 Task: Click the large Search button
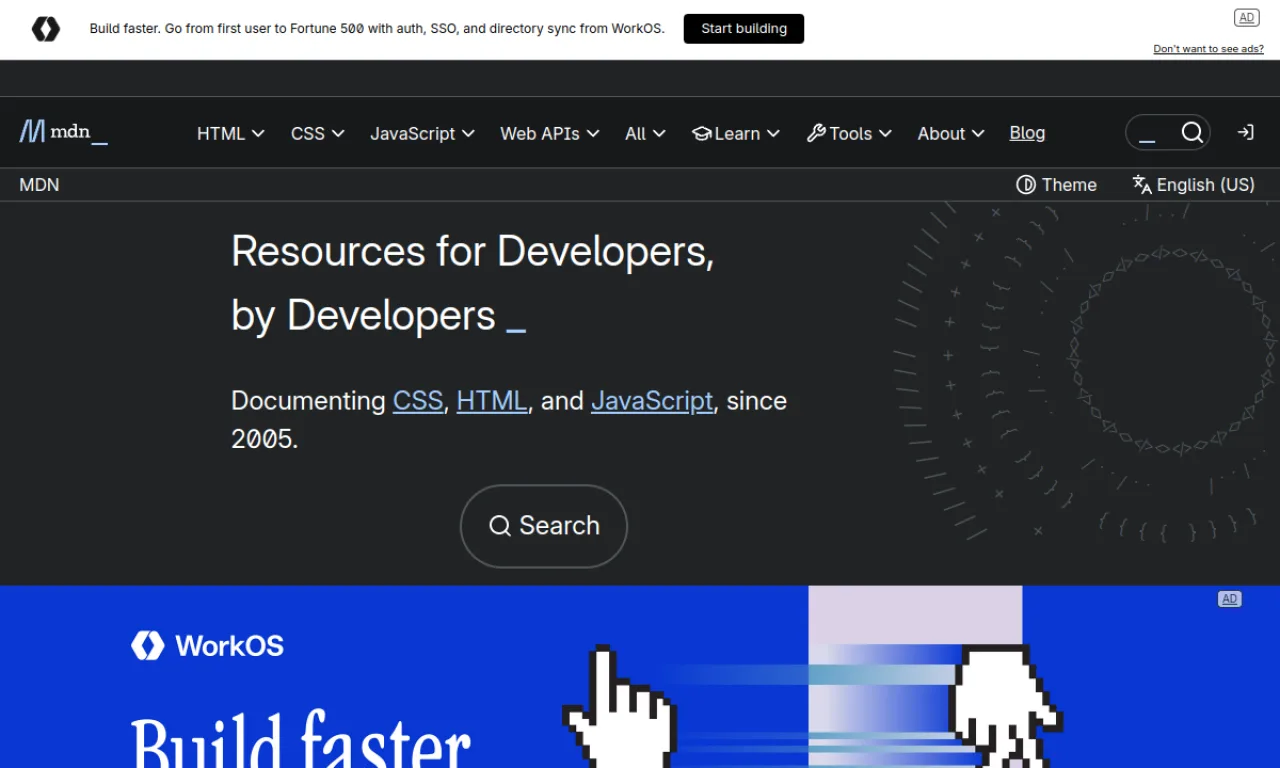coord(544,526)
